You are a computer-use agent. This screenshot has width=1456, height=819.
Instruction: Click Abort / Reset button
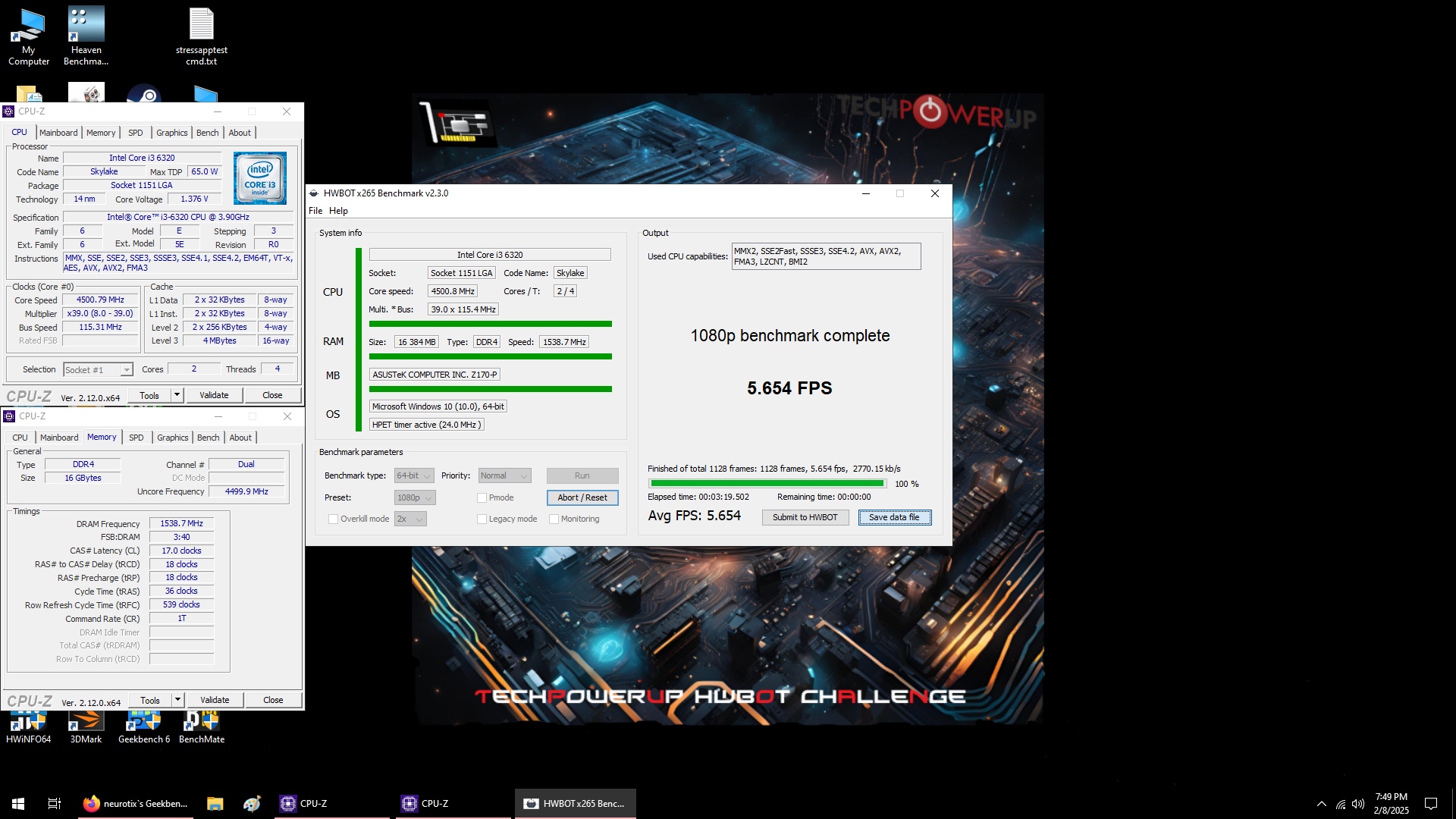click(x=582, y=497)
